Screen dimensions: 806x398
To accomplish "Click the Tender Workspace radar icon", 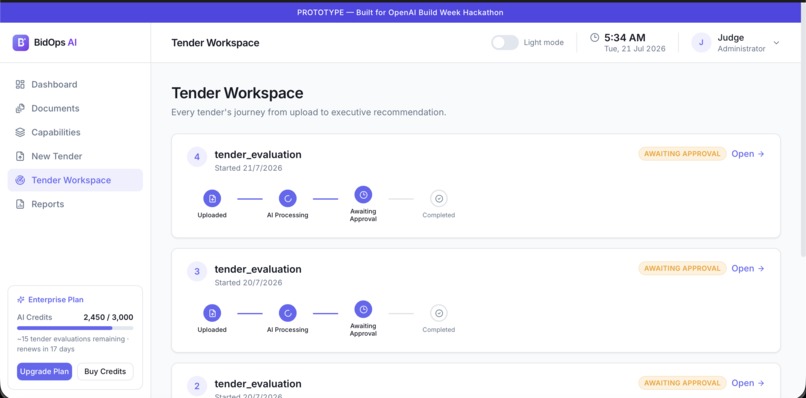I will pyautogui.click(x=20, y=180).
